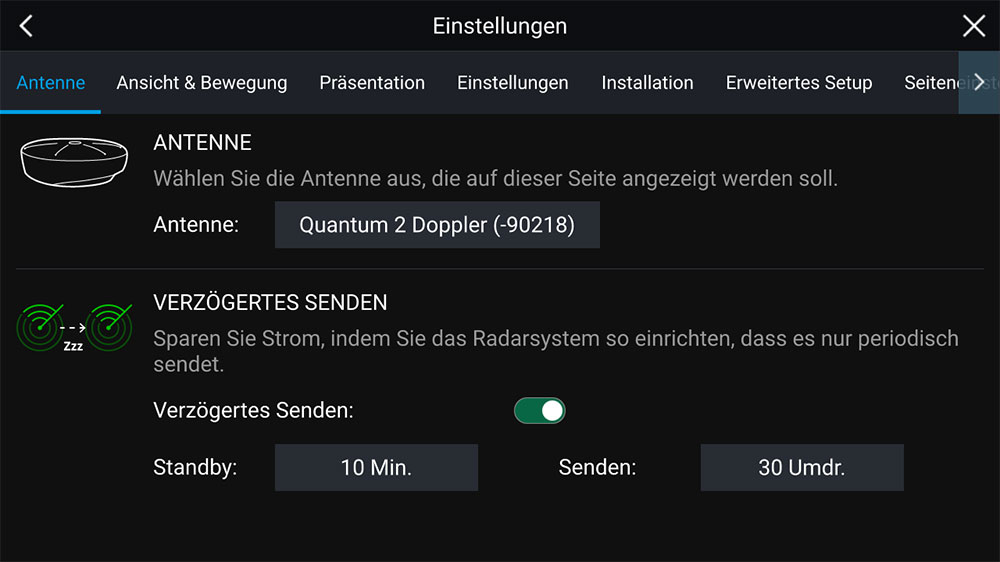Click the ANTENNE section heading
Screen dimensions: 1000x562
(x=202, y=143)
